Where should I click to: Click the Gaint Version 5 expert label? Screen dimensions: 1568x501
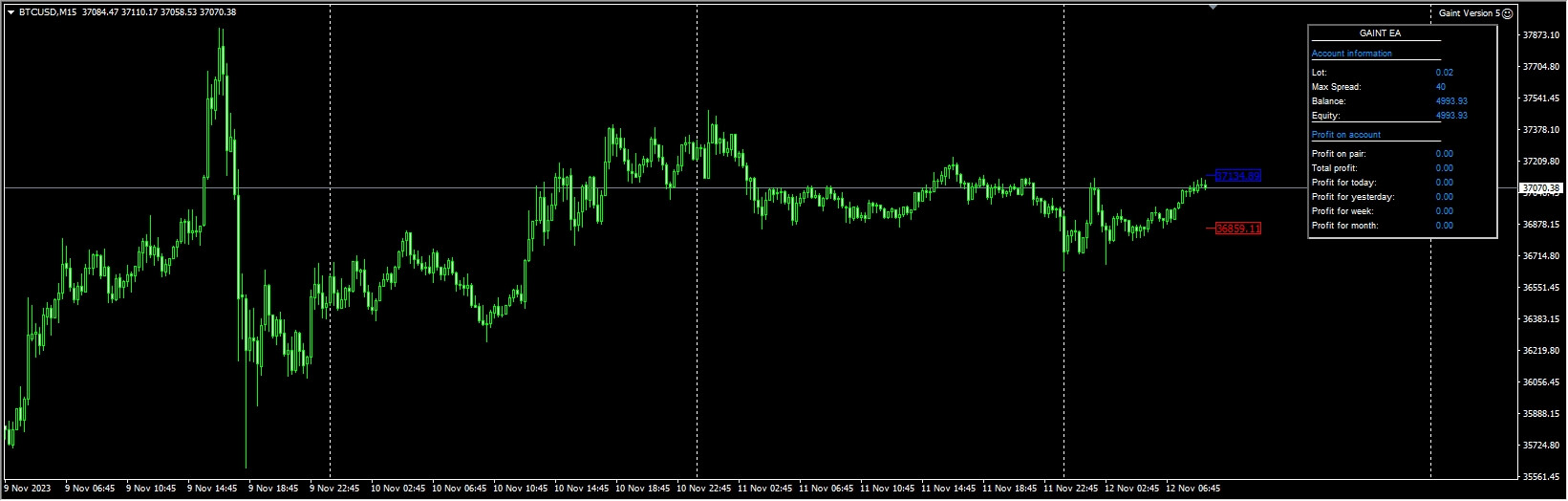[1470, 13]
